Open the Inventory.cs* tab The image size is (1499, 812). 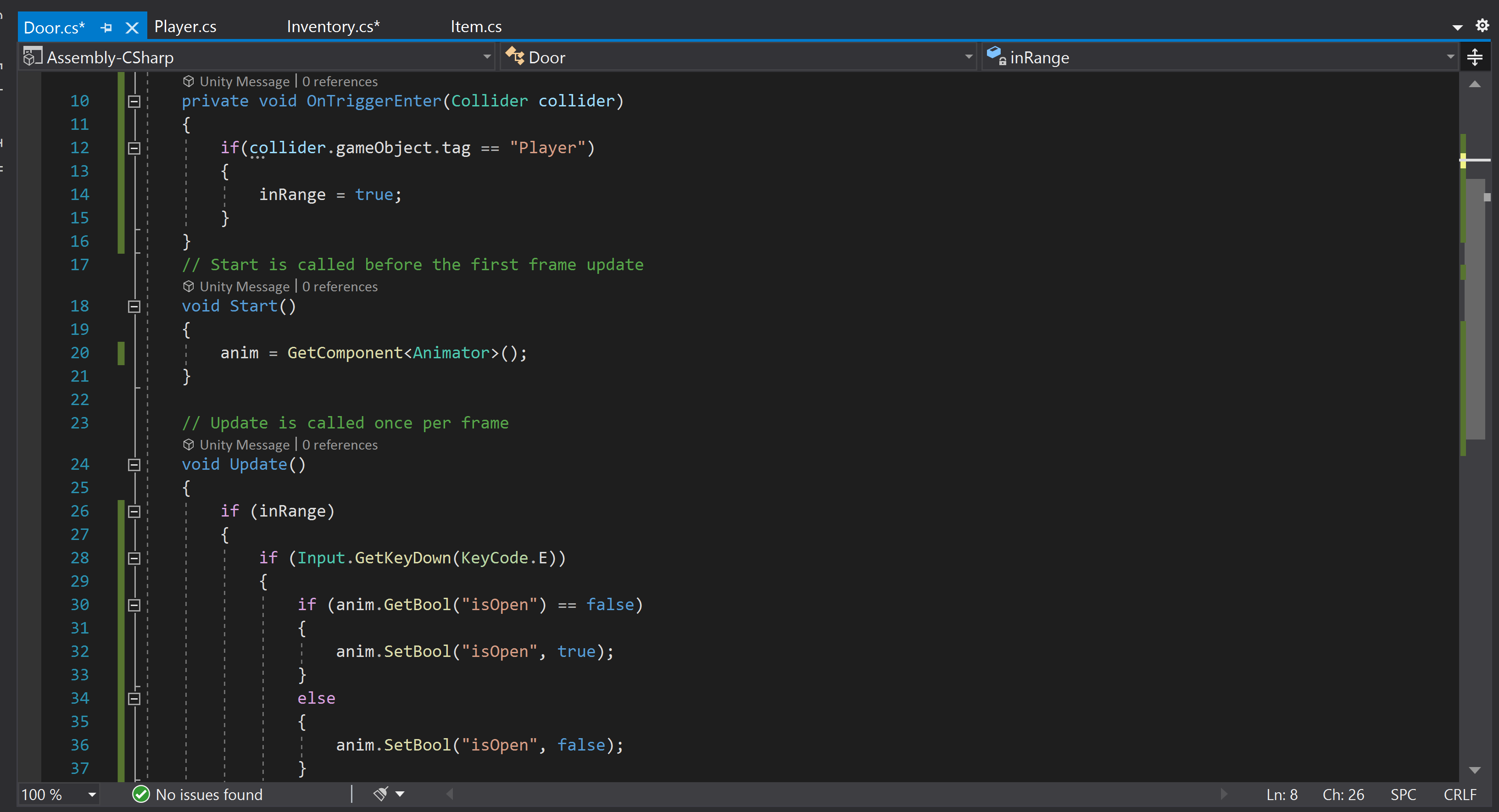333,27
